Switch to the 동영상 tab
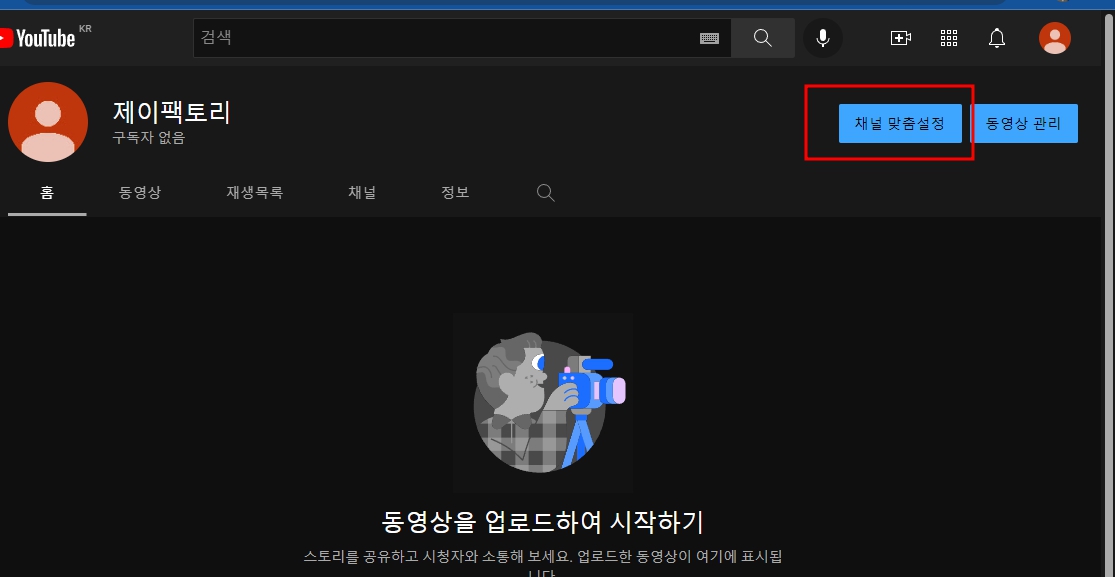 coord(140,192)
